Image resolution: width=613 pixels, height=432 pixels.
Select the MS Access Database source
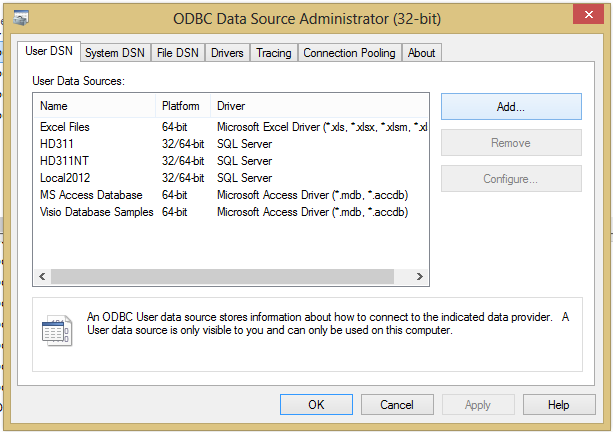[91, 194]
